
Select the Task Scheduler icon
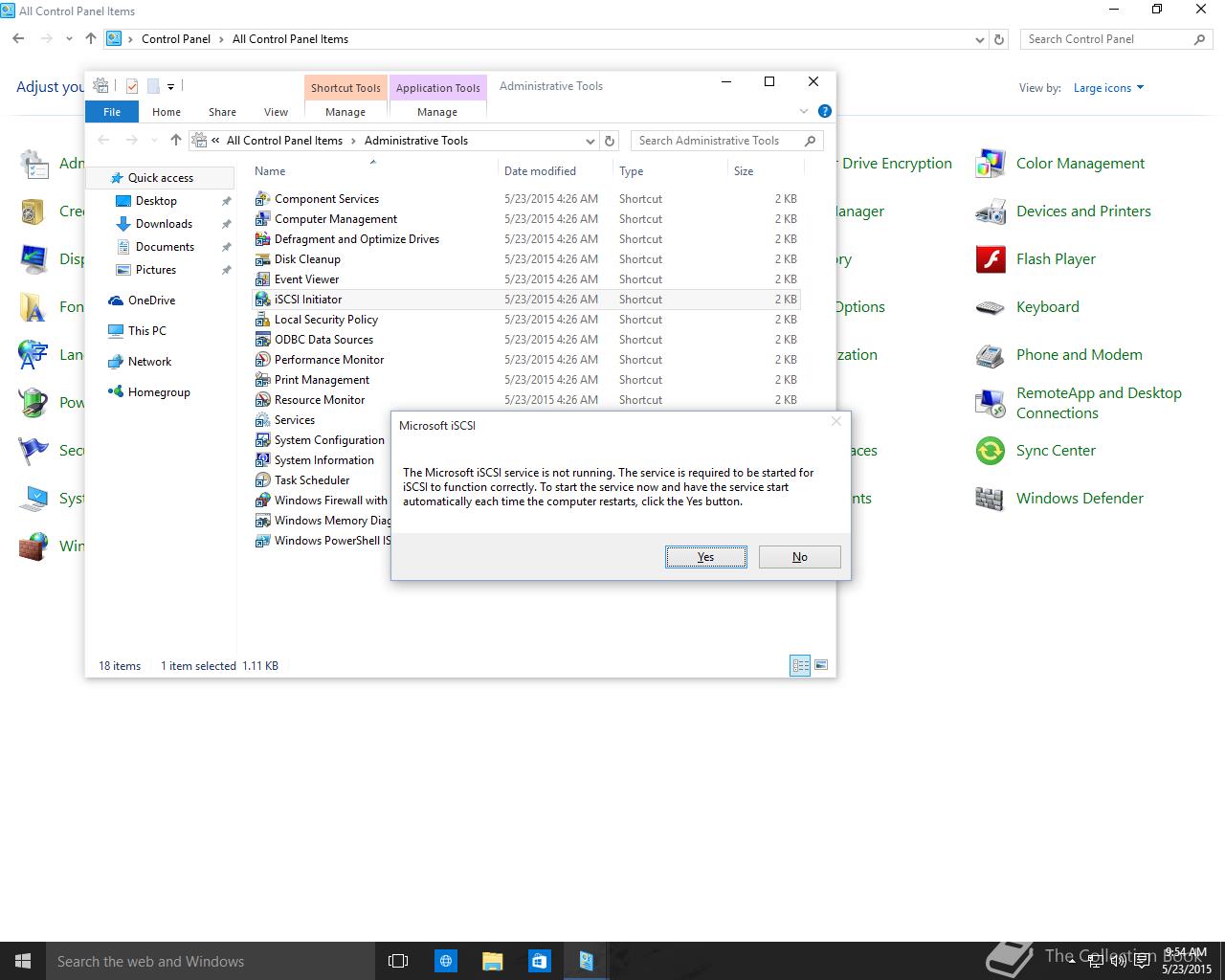point(262,480)
